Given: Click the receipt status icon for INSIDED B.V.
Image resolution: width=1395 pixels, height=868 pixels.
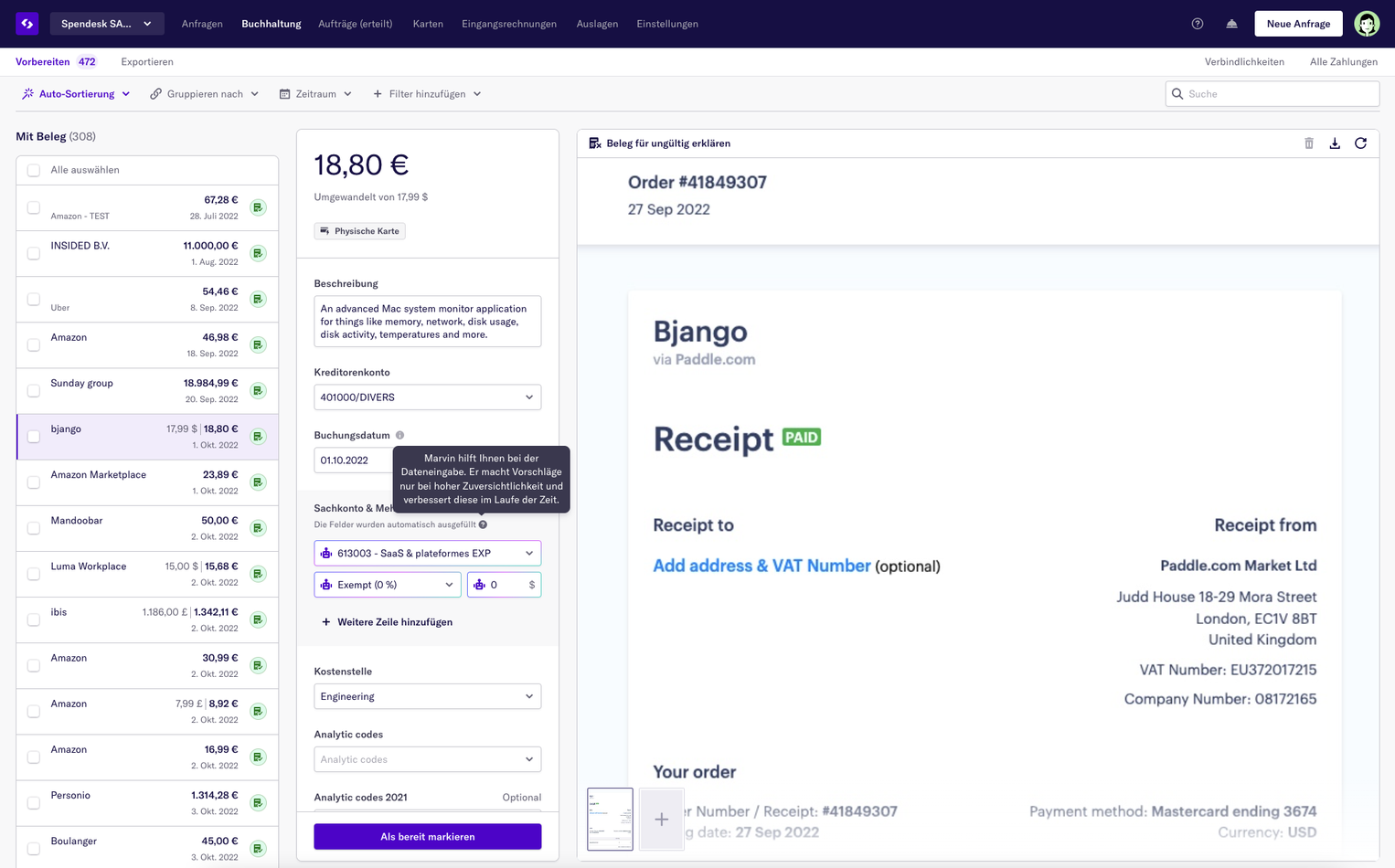Looking at the screenshot, I should (259, 253).
